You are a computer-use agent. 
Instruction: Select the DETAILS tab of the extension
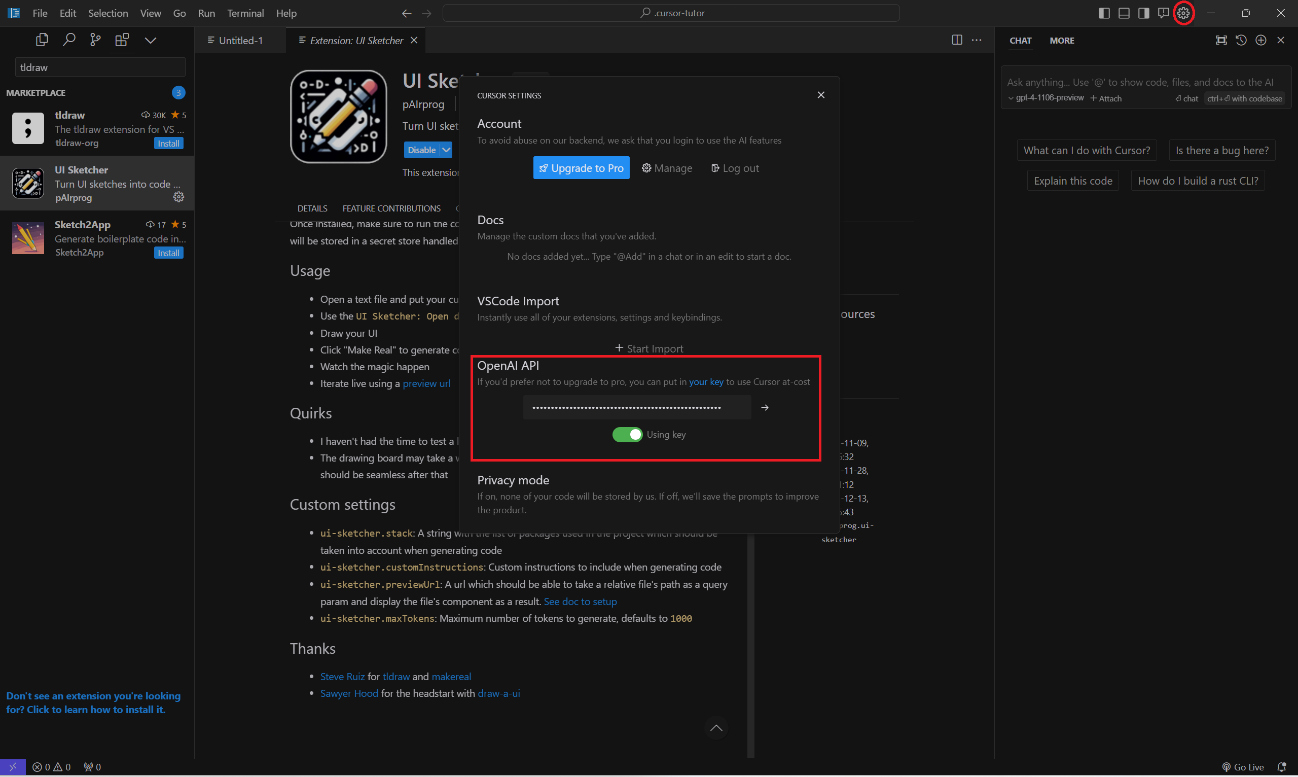pos(312,208)
